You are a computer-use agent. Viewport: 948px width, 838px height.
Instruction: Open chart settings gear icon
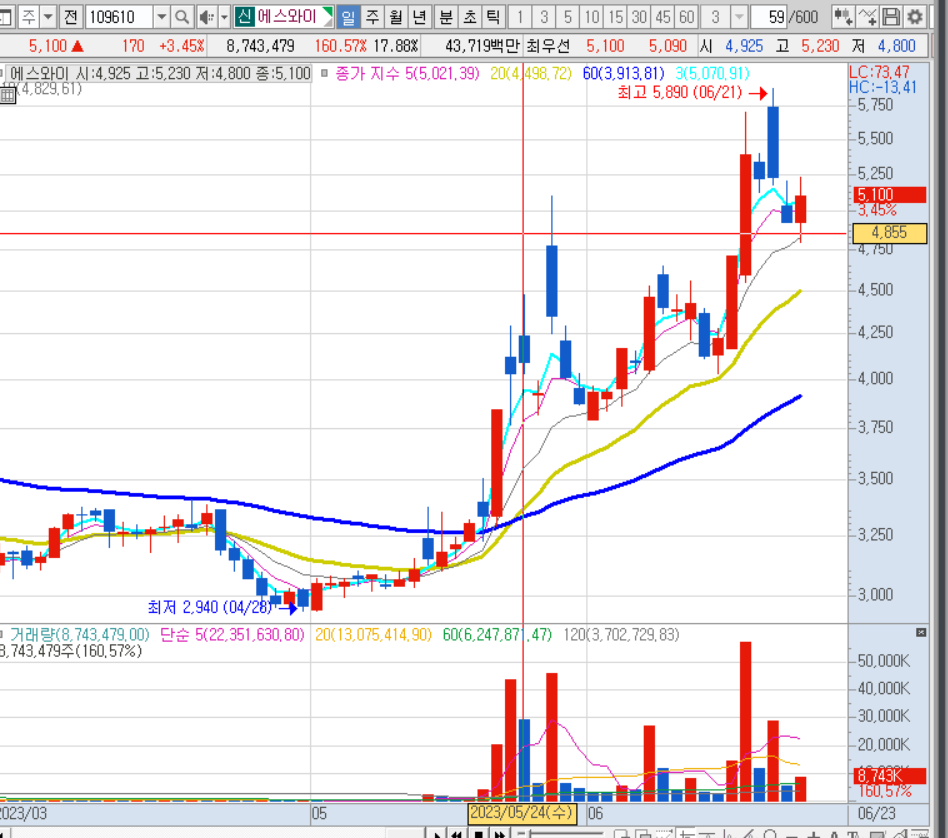tap(915, 17)
